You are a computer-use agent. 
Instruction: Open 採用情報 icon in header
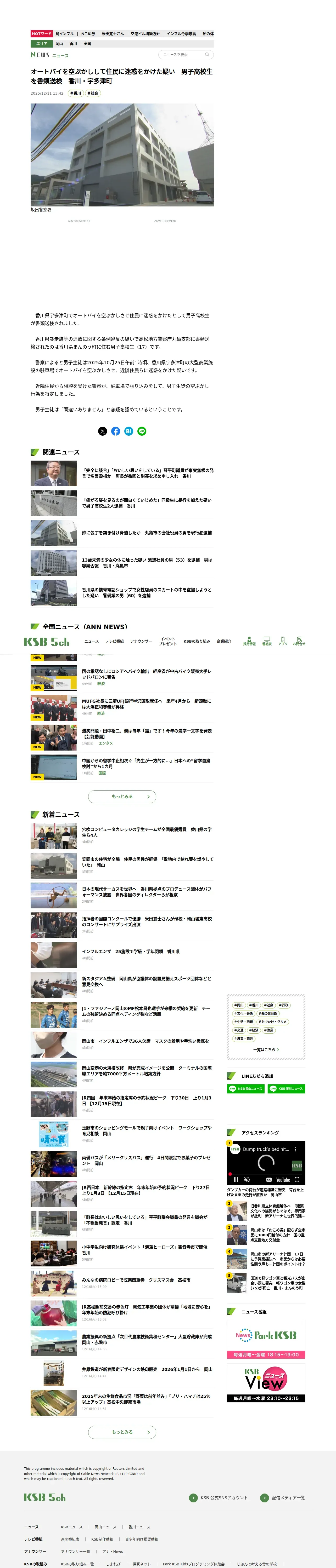point(249,641)
